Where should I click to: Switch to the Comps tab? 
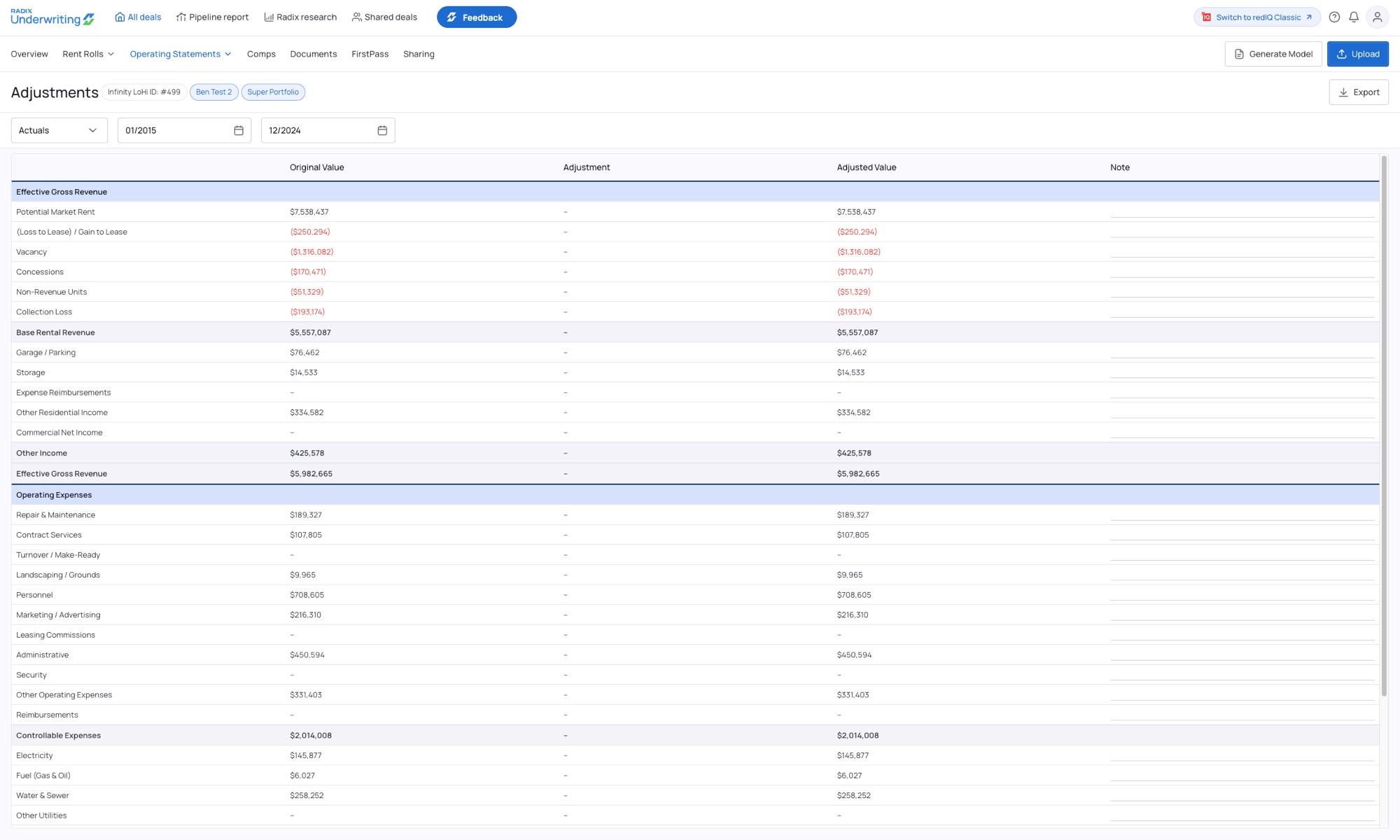click(x=261, y=55)
